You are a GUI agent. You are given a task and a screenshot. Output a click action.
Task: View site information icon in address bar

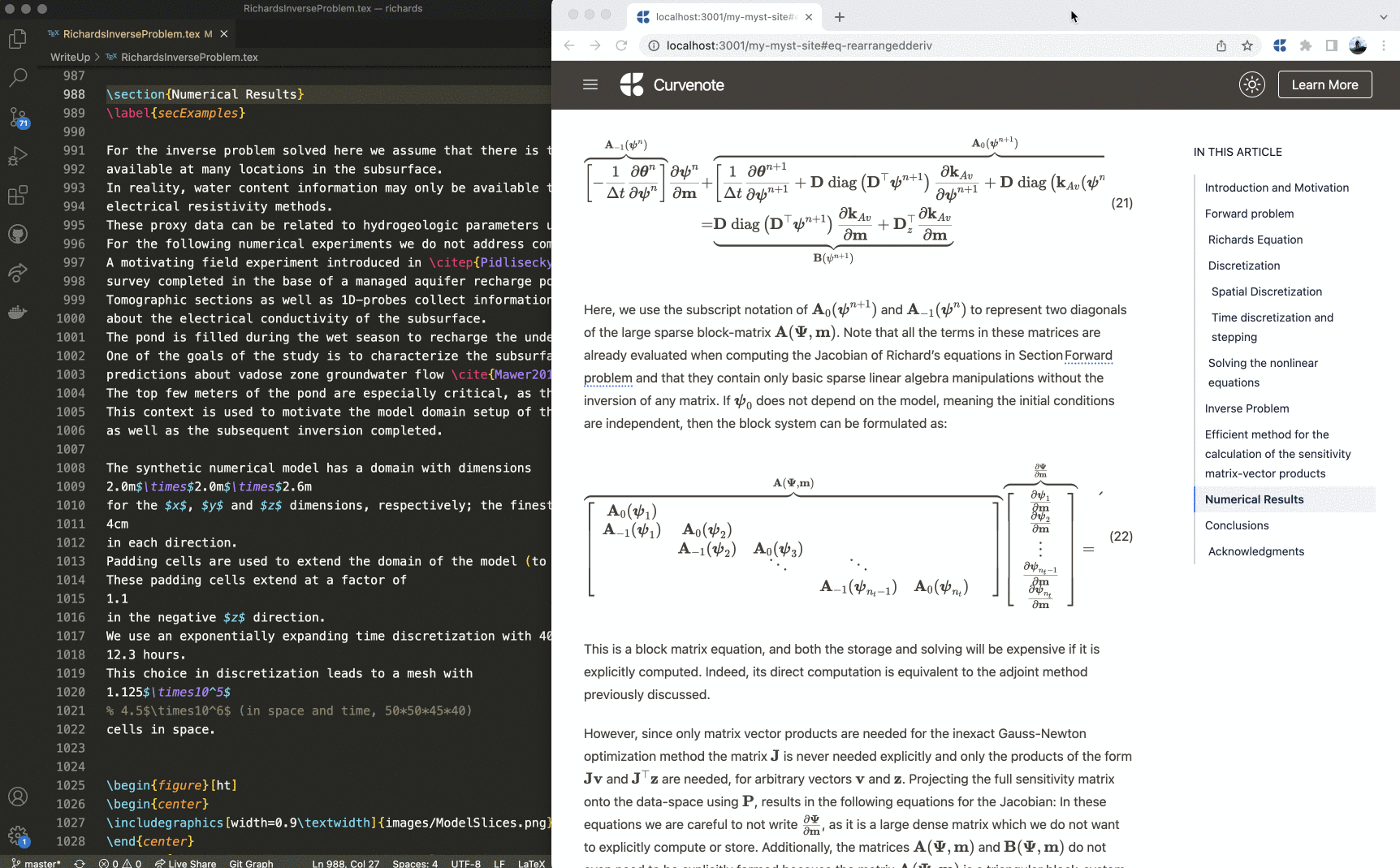click(653, 45)
